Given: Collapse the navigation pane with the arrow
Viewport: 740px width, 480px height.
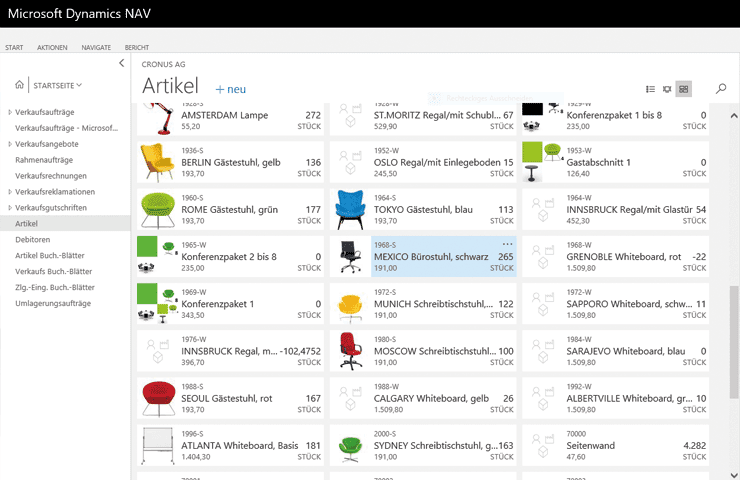Looking at the screenshot, I should (121, 63).
